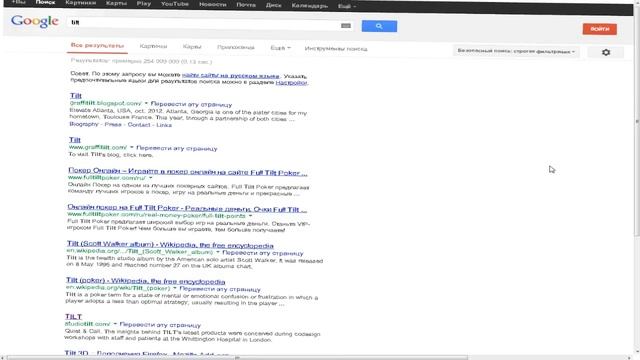The image size is (640, 360).
Task: Switch to the Картинки results tab
Action: click(153, 46)
